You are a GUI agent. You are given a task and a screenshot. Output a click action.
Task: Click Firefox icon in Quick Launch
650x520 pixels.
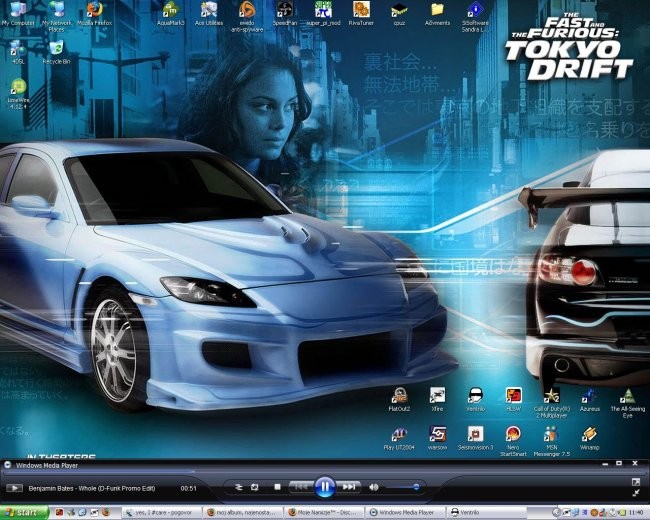(107, 513)
